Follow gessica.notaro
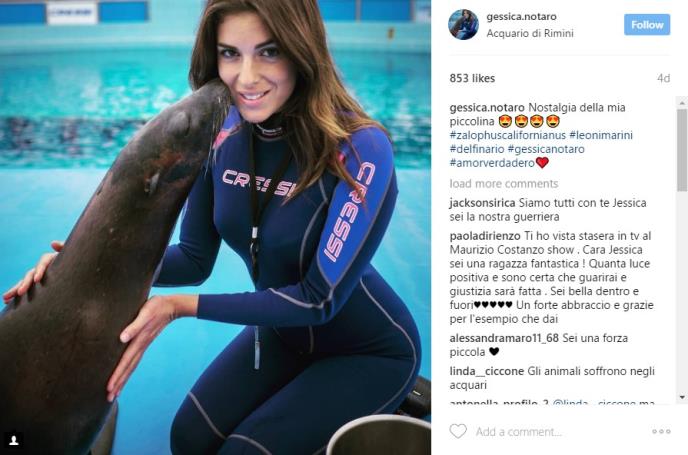 click(647, 25)
